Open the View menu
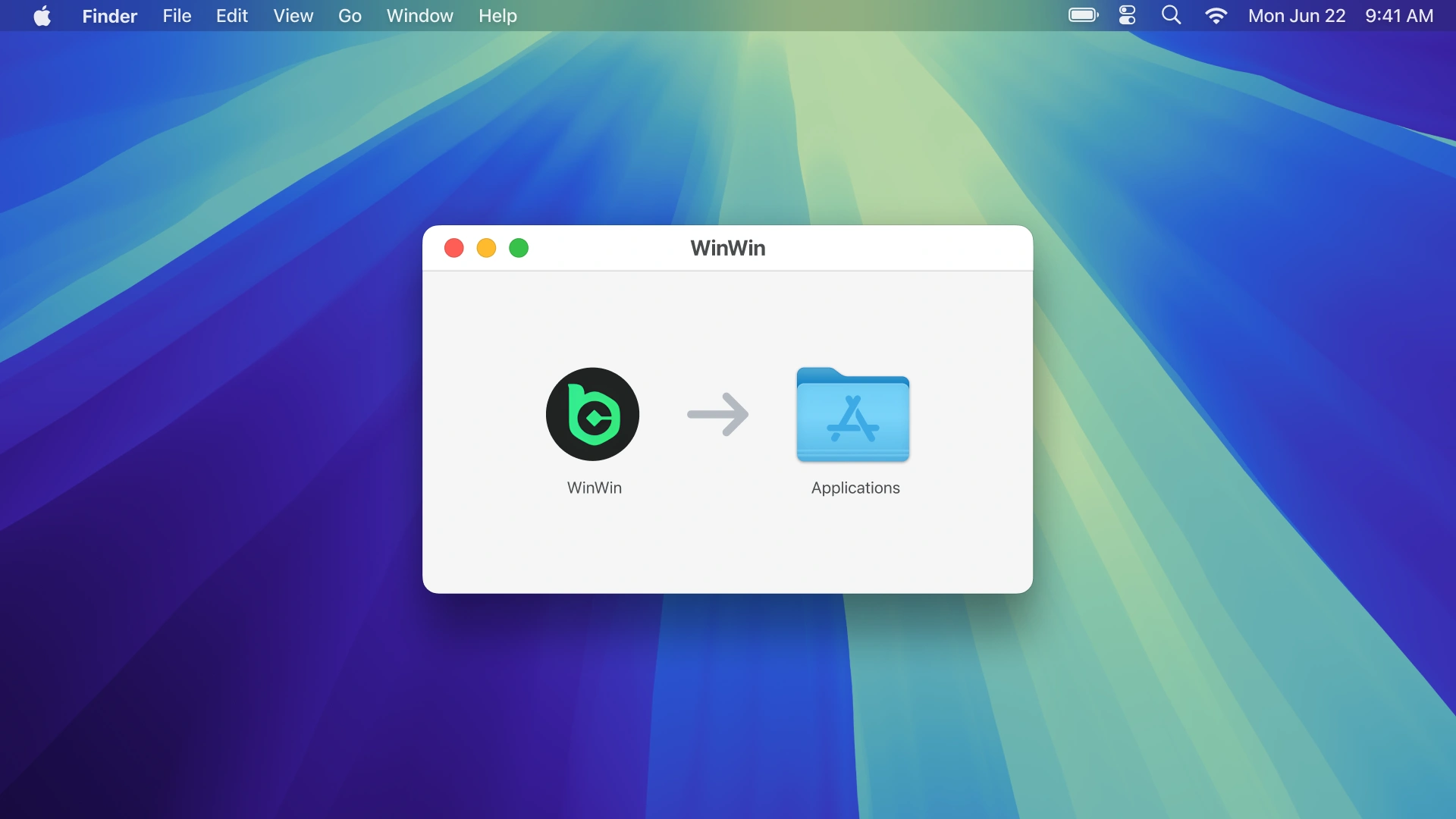 (x=293, y=15)
